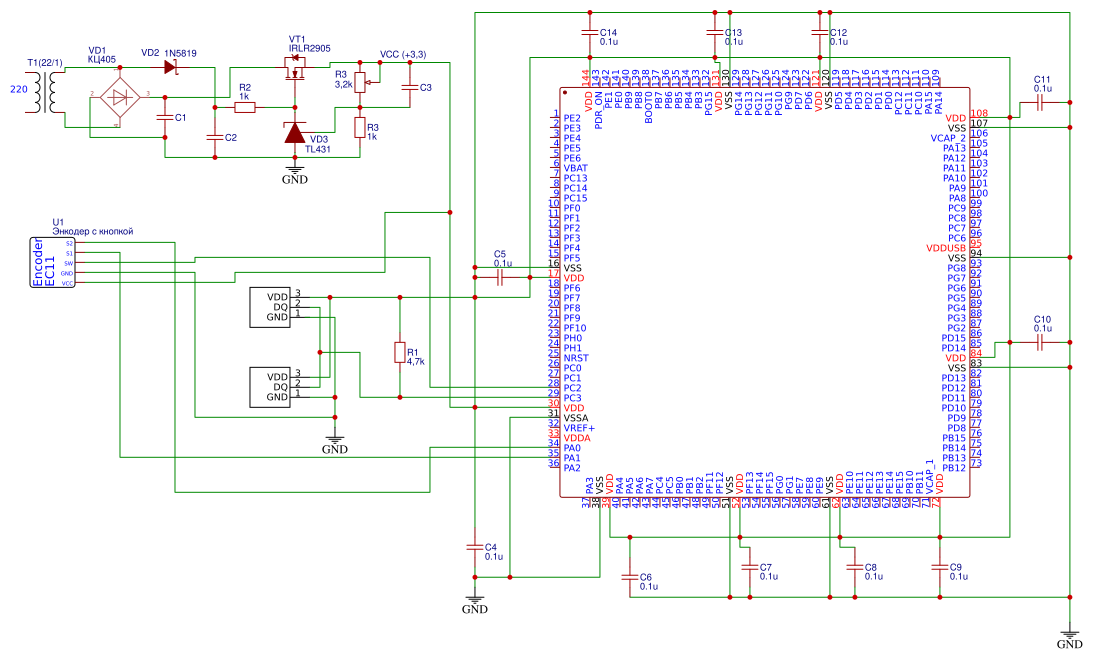Select the "4,7k" resistor value text

(415, 362)
